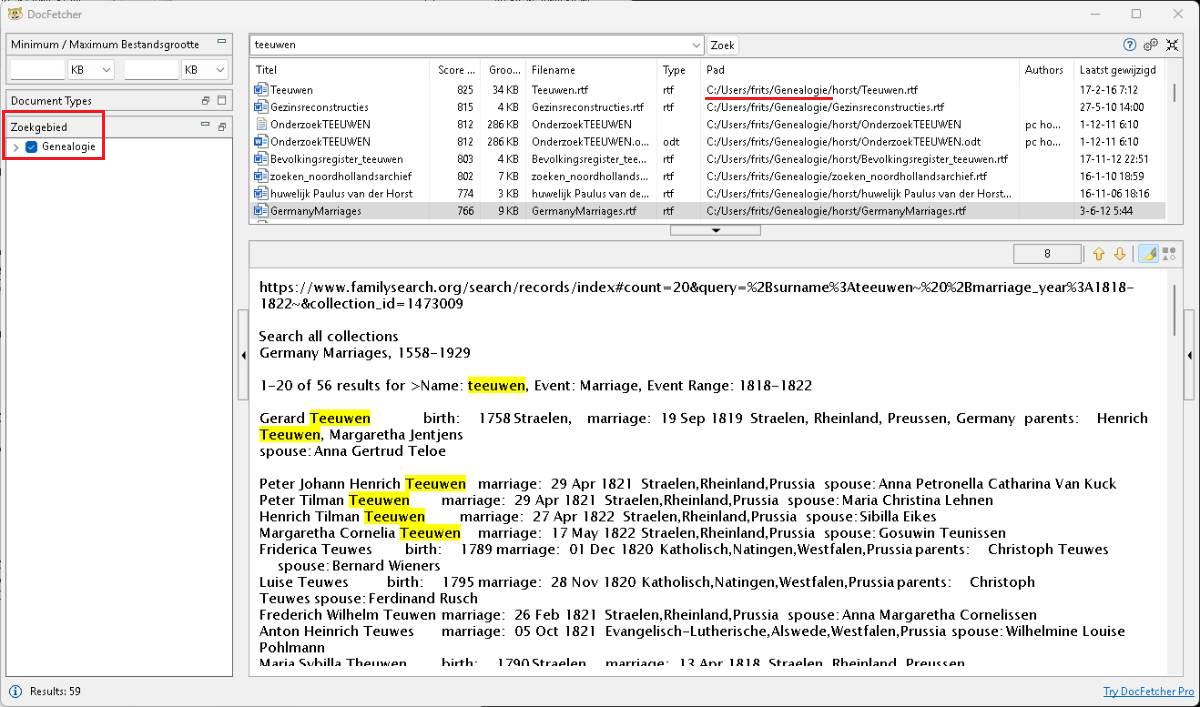The image size is (1200, 707).
Task: Select the zoeken_noordhollandsarchief result title
Action: click(341, 176)
